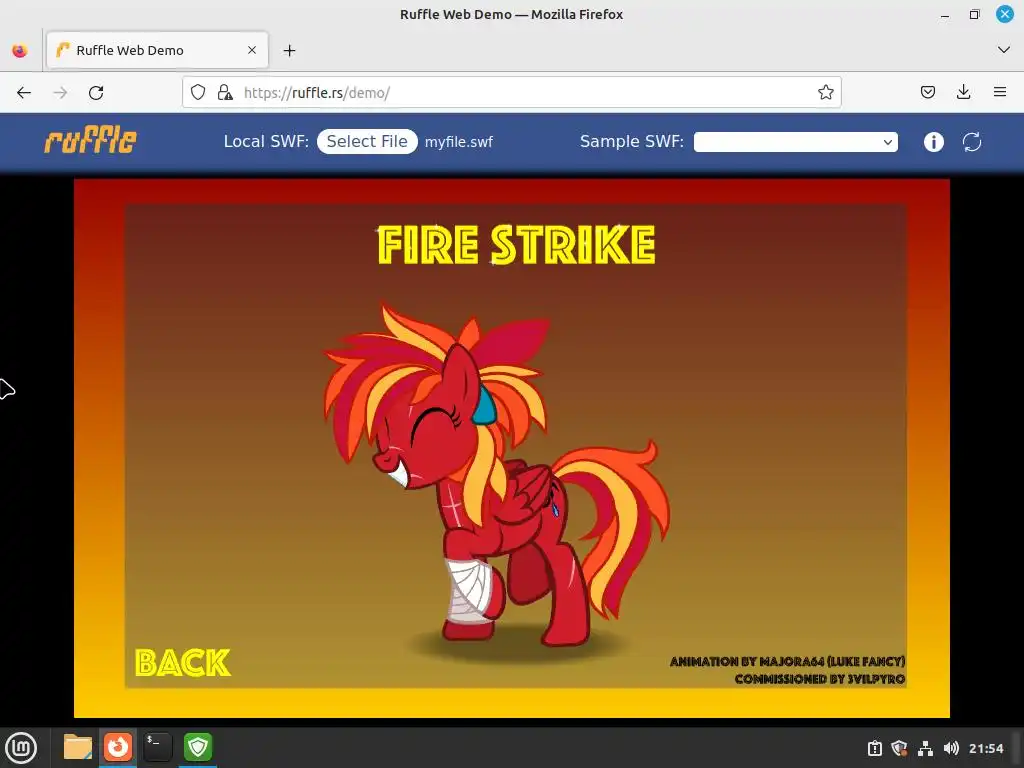Screen dimensions: 1024x768
Task: Open the Sample SWF dropdown
Action: point(795,142)
